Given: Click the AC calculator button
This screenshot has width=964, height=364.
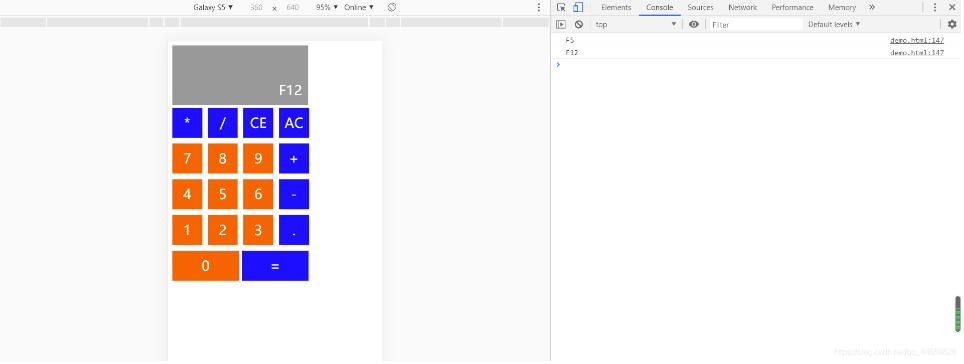Looking at the screenshot, I should point(294,123).
